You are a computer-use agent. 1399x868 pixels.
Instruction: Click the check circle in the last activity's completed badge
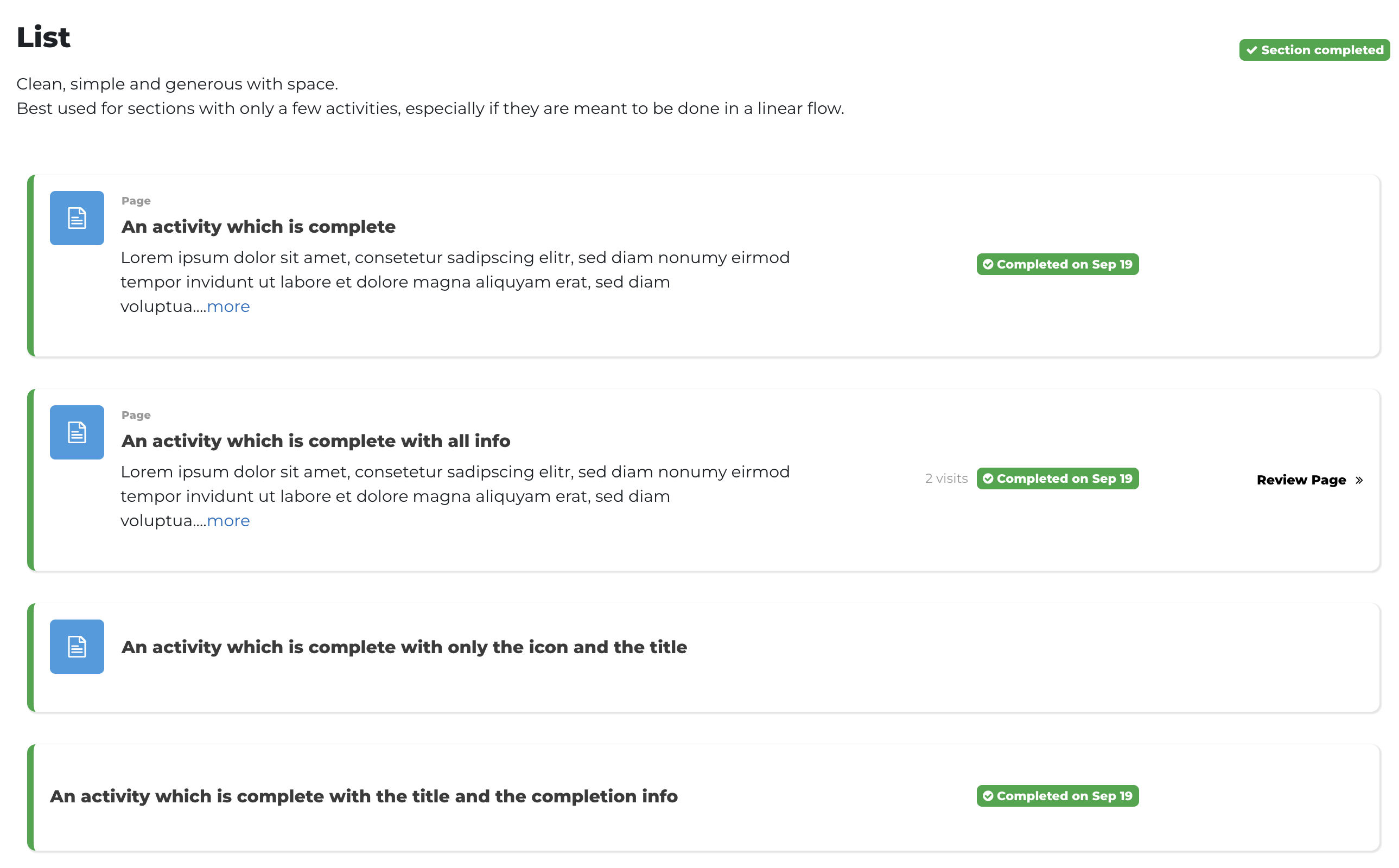click(x=988, y=796)
